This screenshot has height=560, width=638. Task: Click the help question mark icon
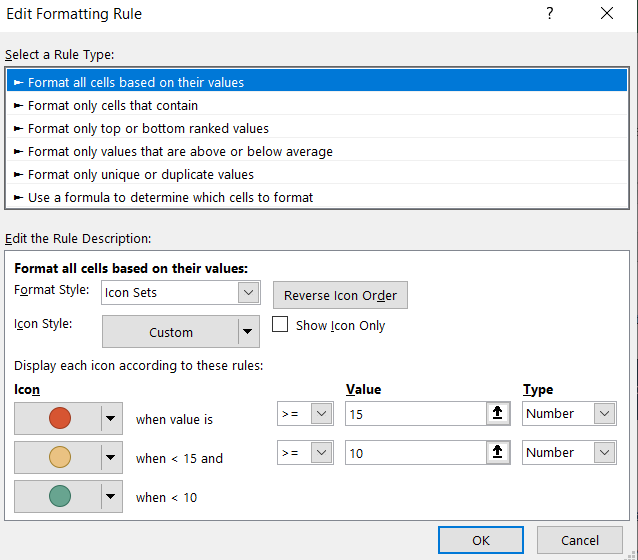click(549, 14)
